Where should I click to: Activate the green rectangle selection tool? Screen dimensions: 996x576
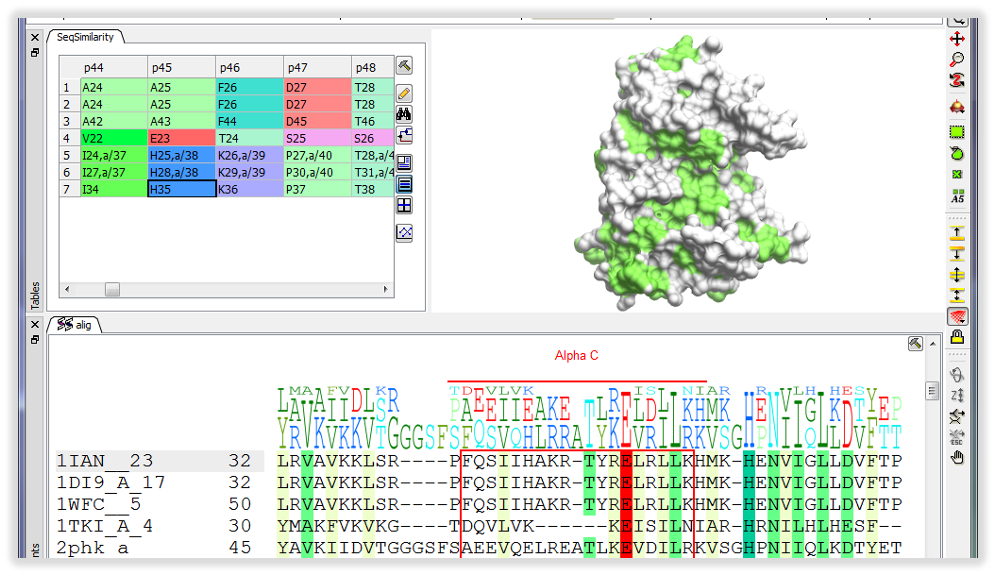tap(957, 132)
